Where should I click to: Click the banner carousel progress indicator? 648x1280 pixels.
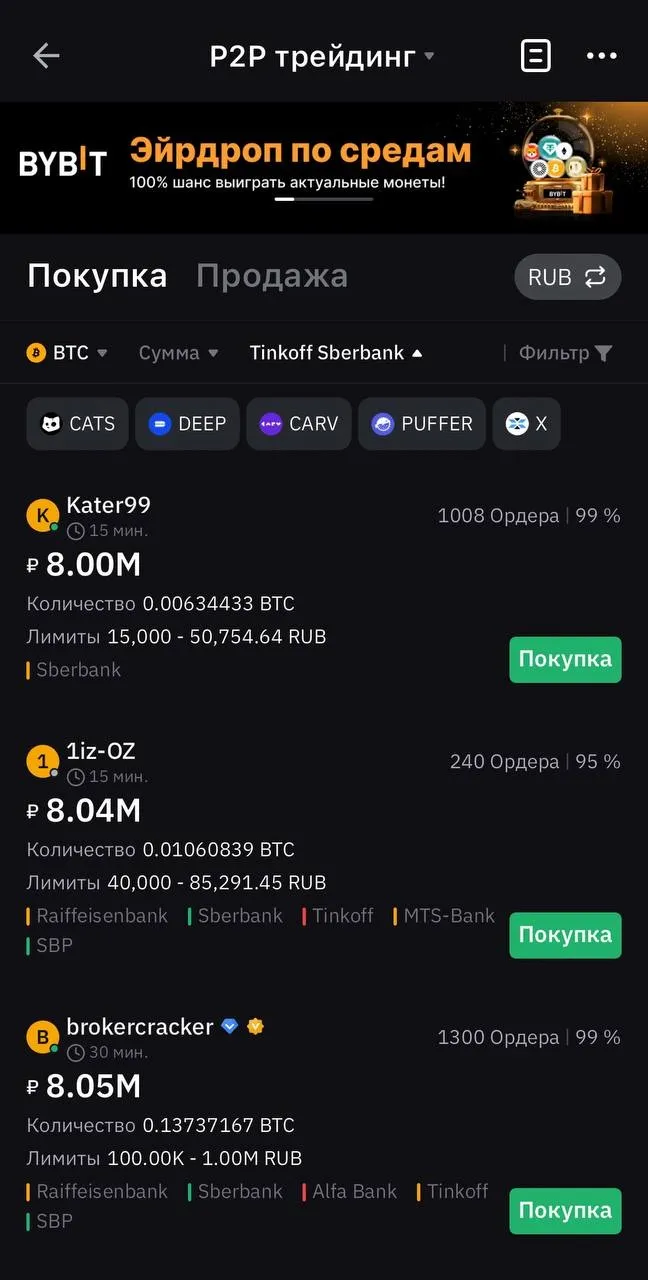pos(323,199)
